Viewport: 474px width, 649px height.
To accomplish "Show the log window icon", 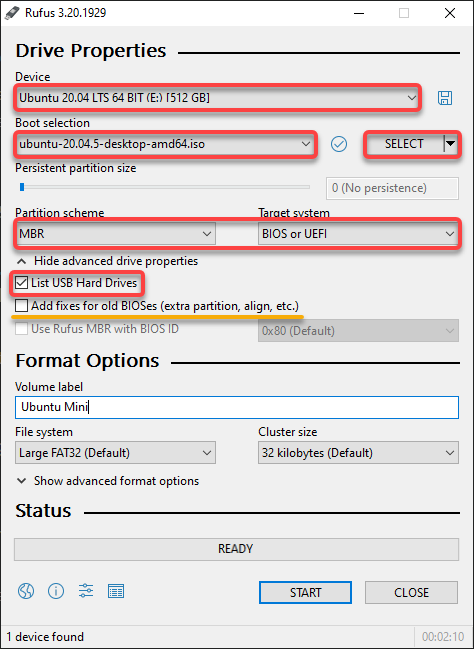I will click(x=116, y=591).
